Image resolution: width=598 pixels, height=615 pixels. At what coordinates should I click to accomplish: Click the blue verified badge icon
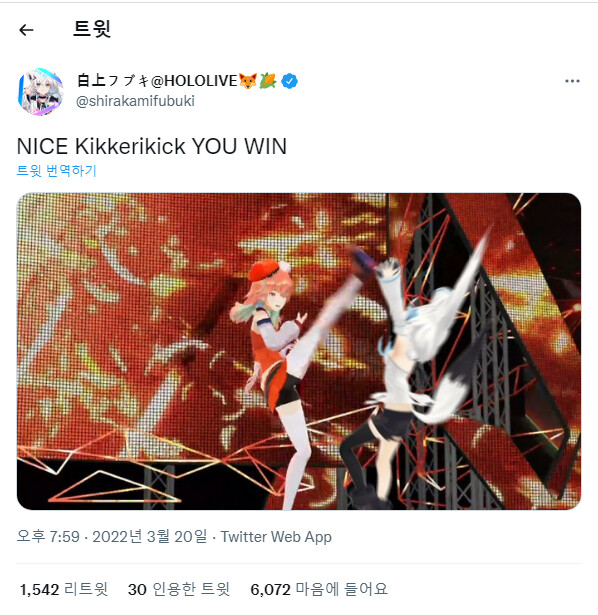coord(289,81)
